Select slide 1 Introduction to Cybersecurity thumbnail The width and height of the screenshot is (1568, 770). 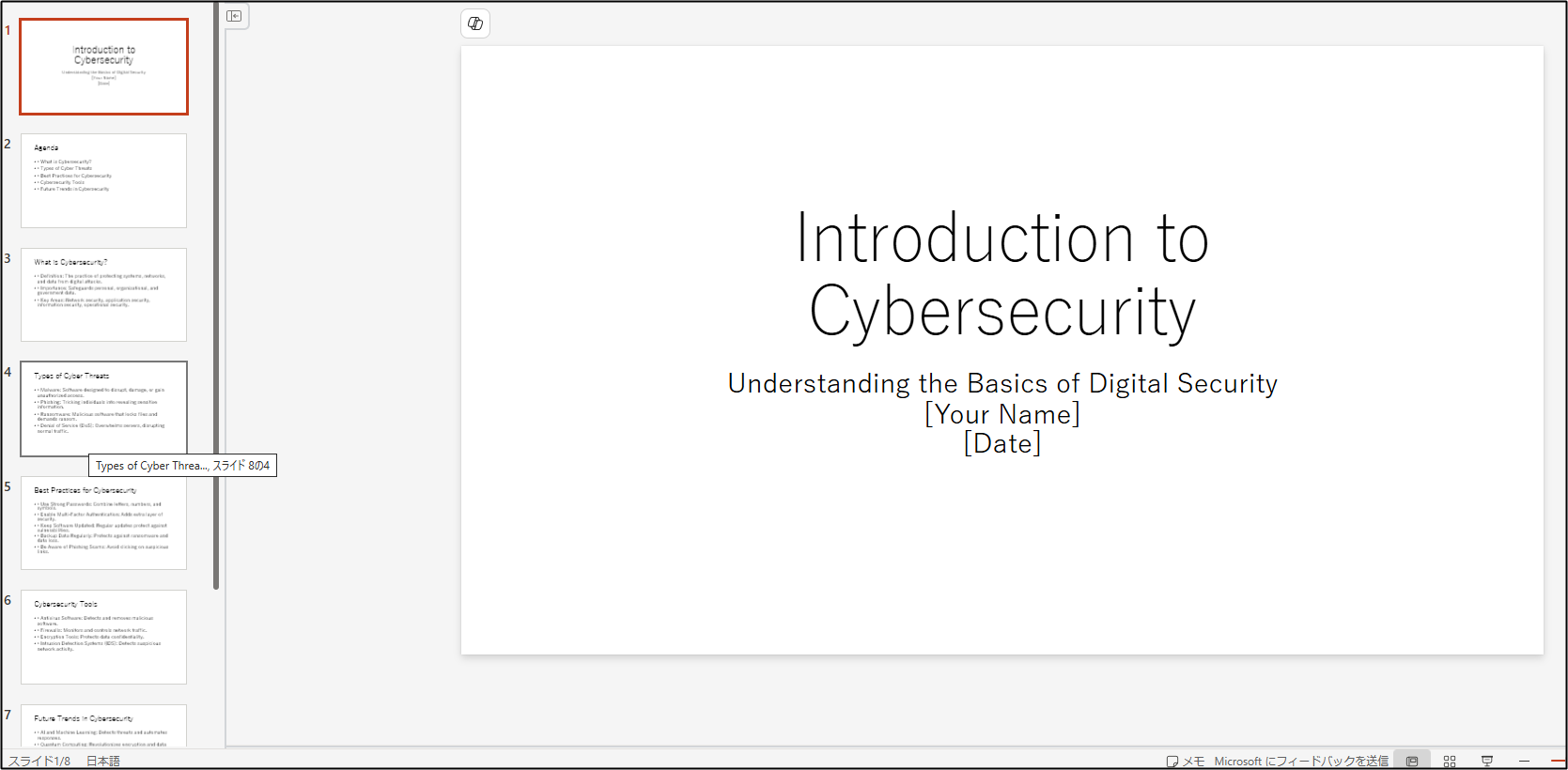(x=104, y=67)
